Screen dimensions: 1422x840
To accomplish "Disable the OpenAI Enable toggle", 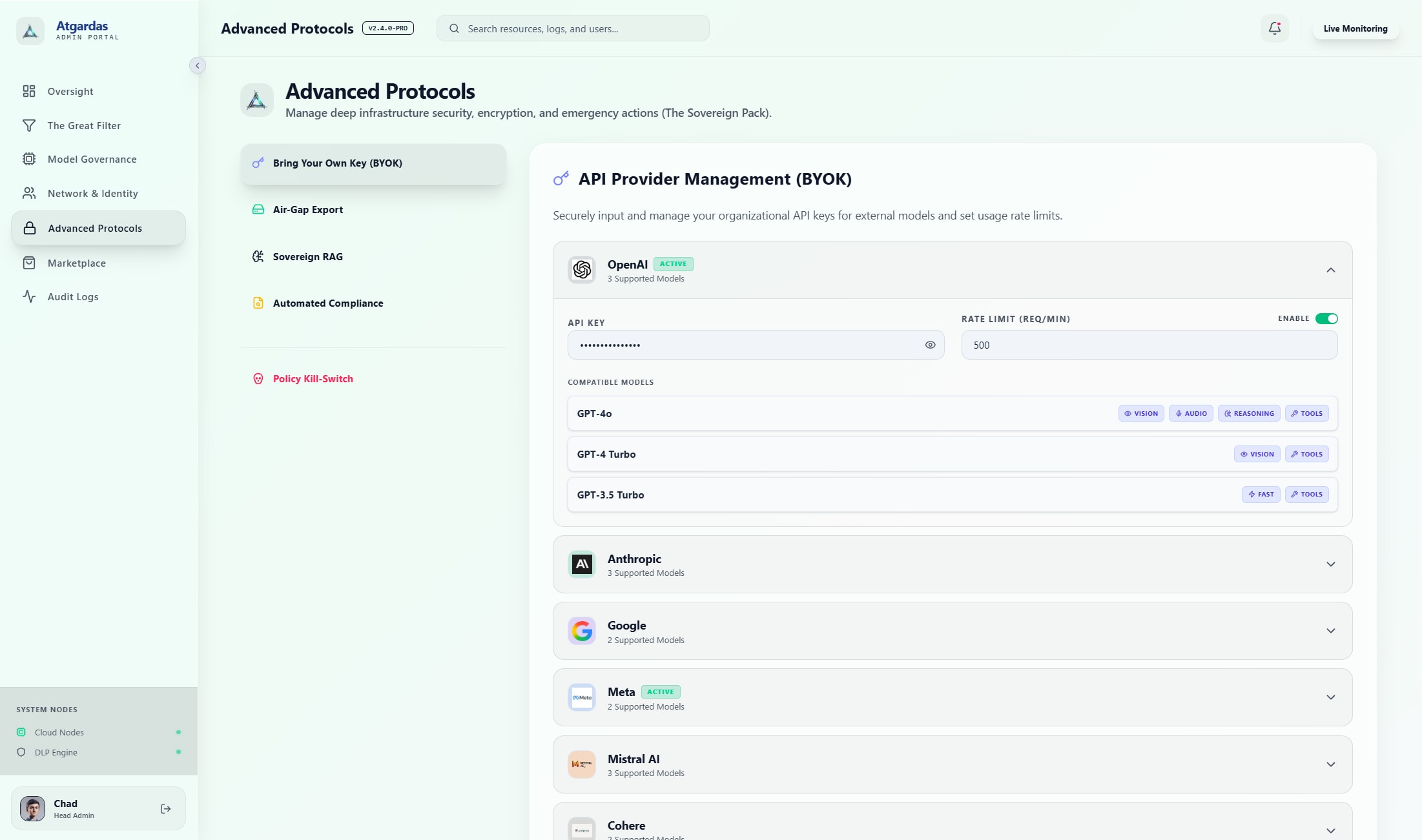I will click(1326, 318).
